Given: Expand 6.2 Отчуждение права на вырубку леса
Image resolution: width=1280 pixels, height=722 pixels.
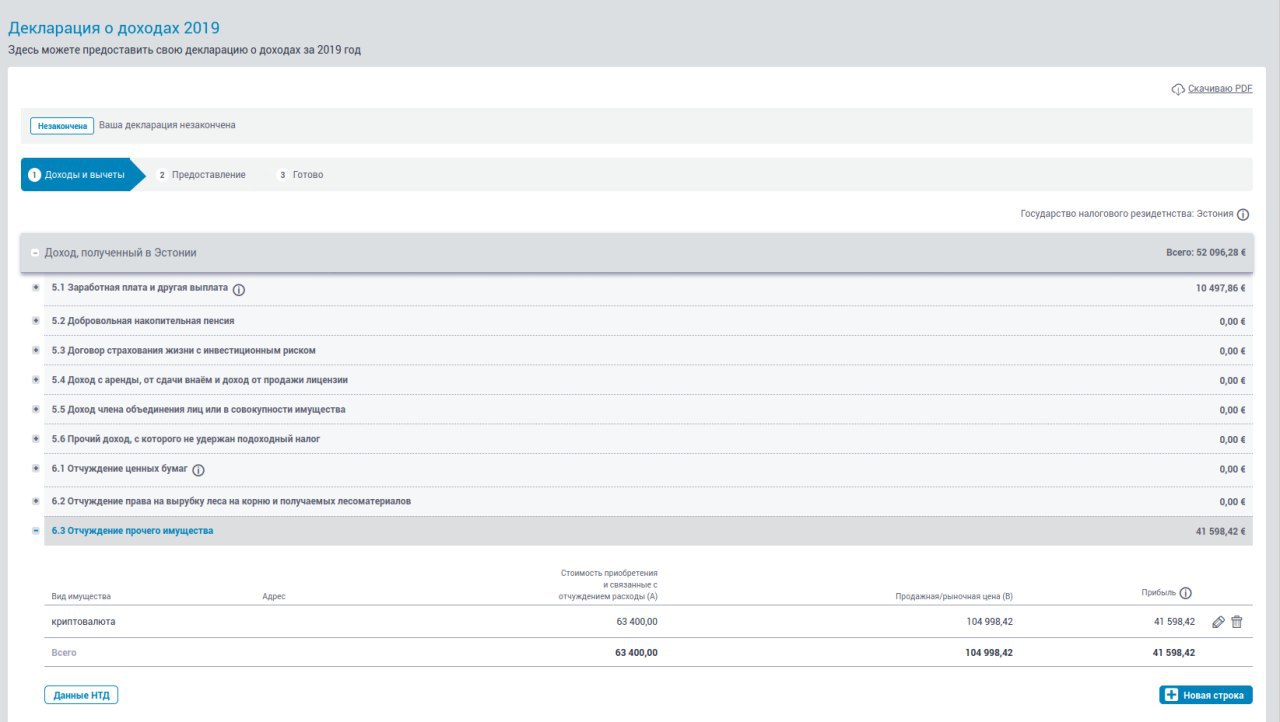Looking at the screenshot, I should coord(36,500).
